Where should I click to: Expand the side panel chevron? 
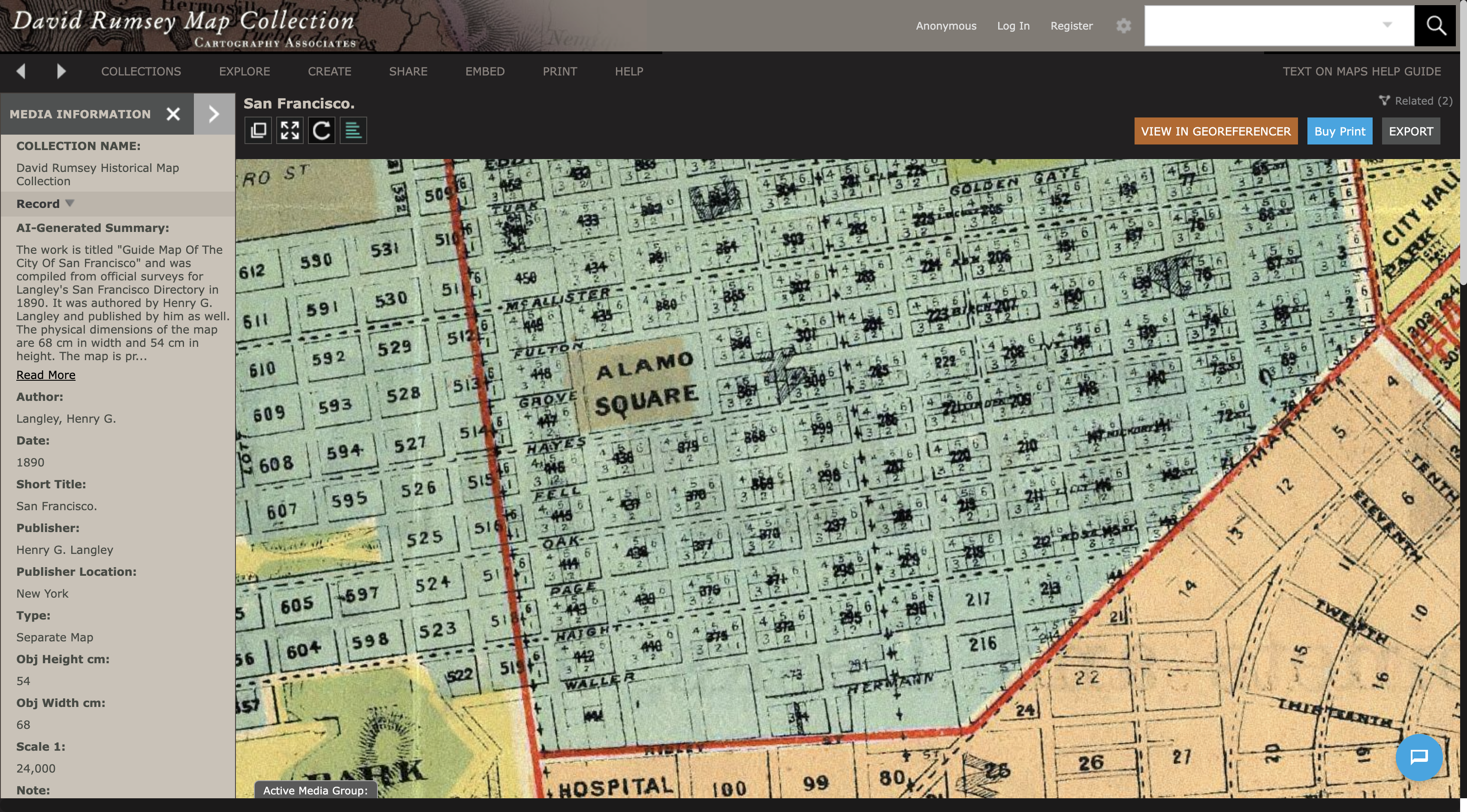tap(214, 114)
